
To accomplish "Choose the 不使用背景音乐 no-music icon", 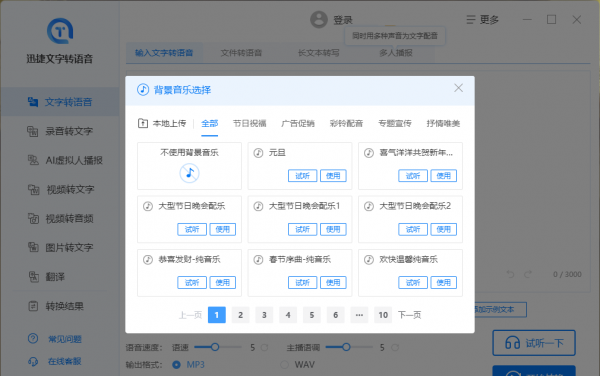I will [189, 173].
